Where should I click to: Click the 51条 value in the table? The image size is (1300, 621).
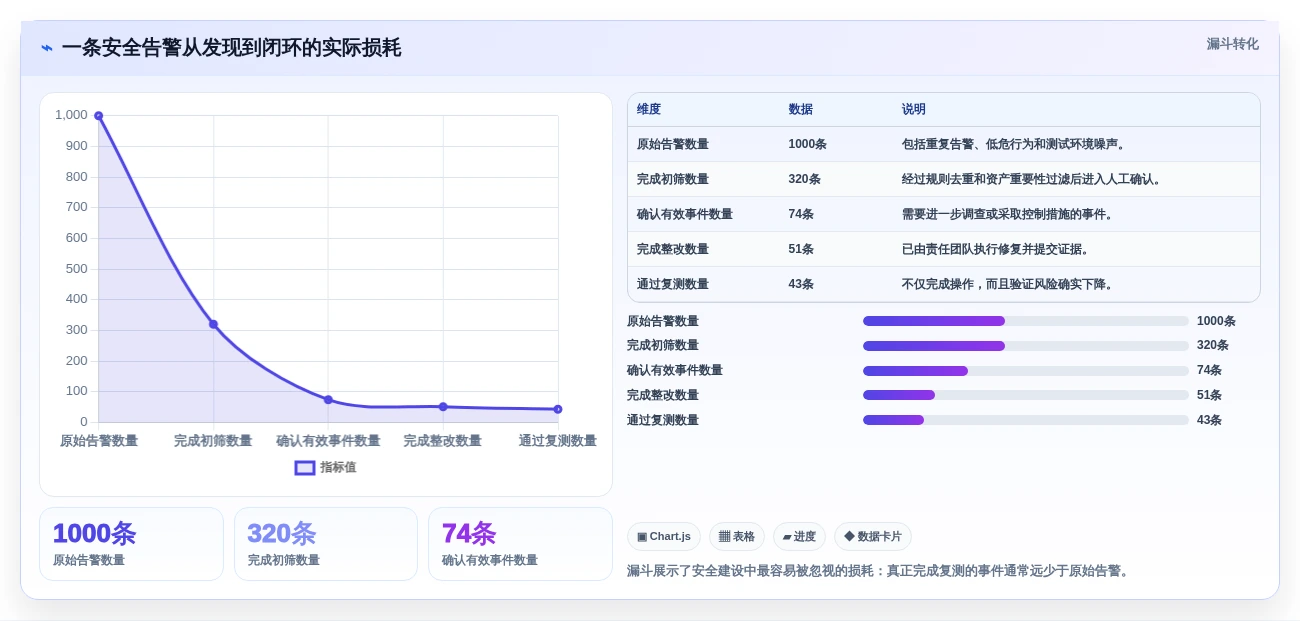(801, 249)
